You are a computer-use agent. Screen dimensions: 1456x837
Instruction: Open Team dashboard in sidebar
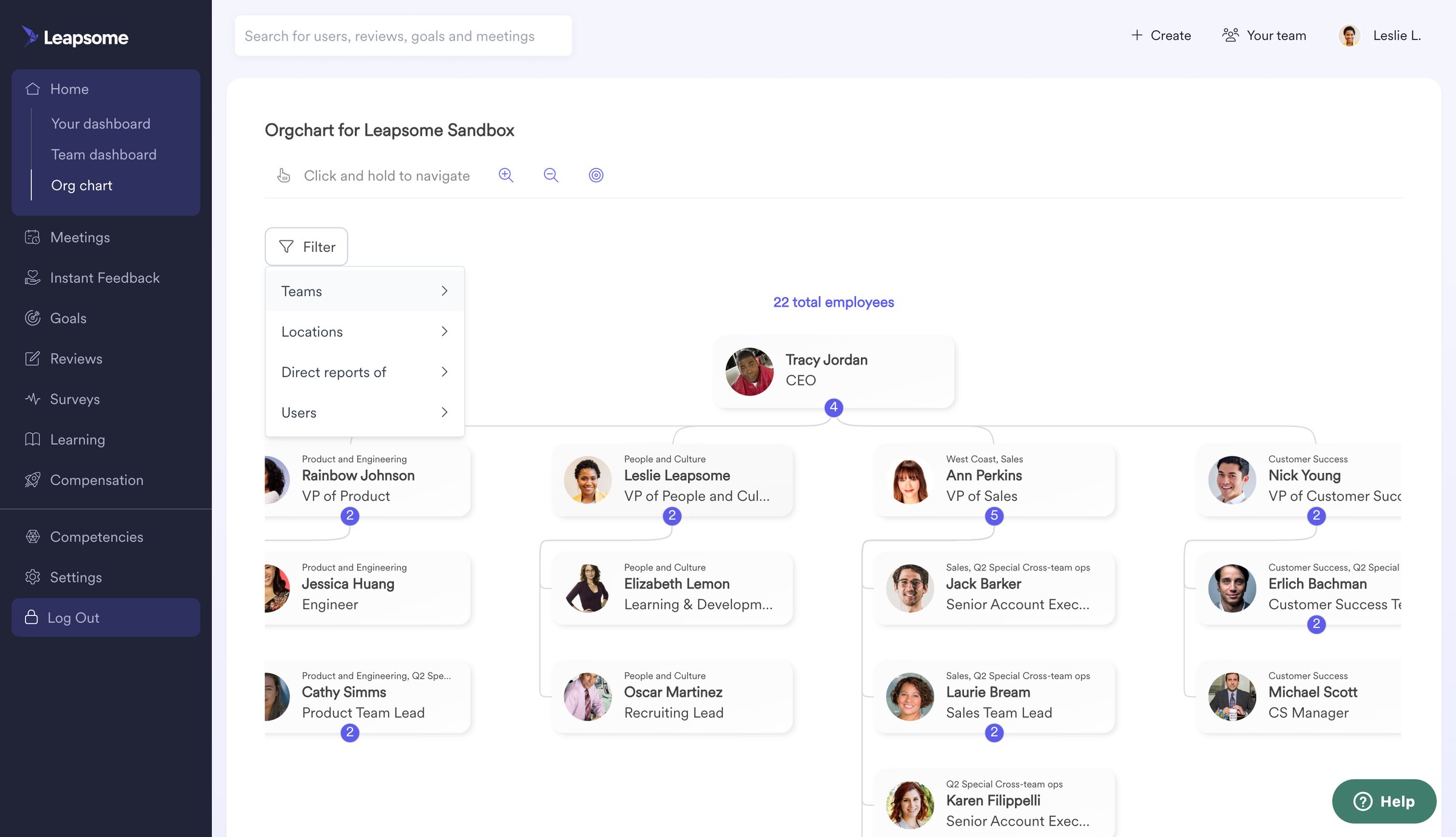[104, 155]
